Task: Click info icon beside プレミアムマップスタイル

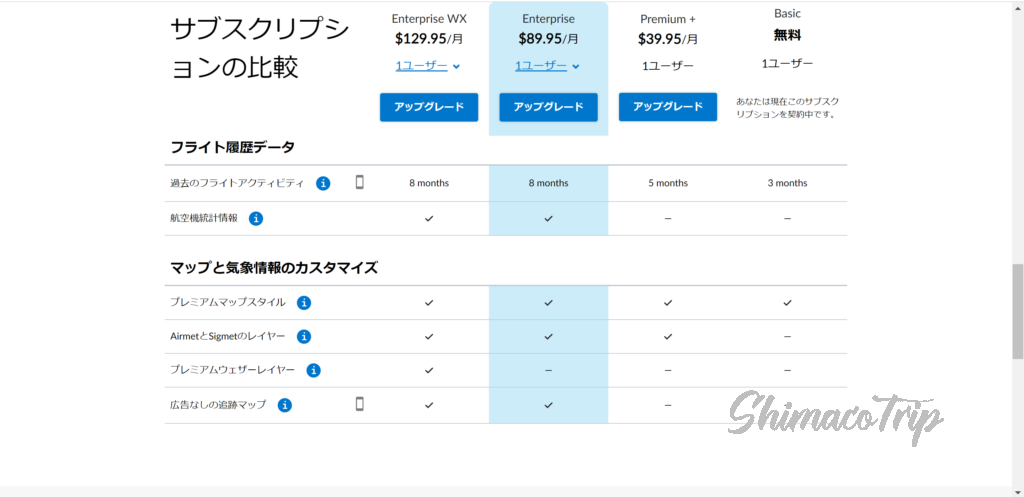Action: (304, 302)
